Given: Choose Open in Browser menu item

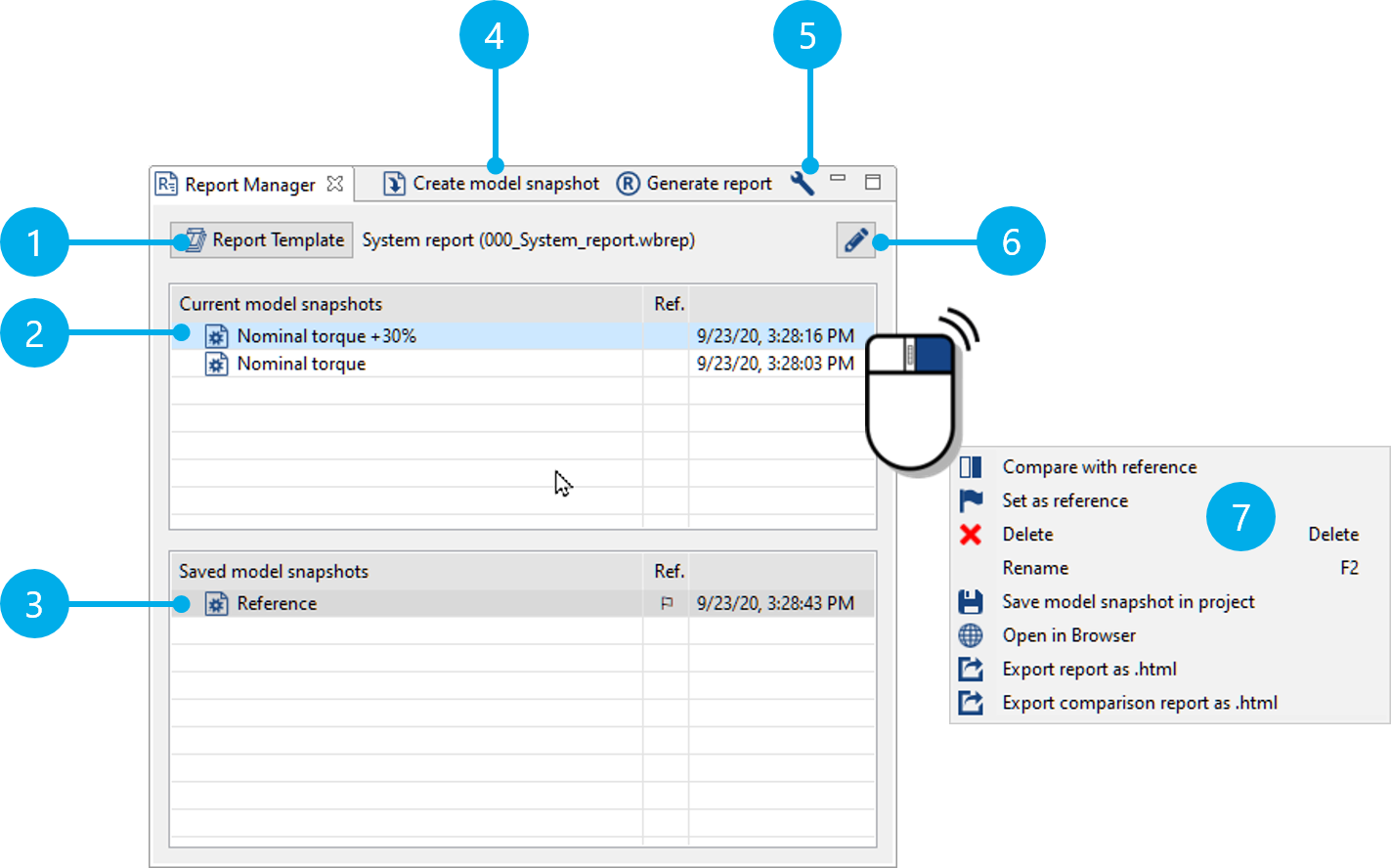Looking at the screenshot, I should (1068, 635).
